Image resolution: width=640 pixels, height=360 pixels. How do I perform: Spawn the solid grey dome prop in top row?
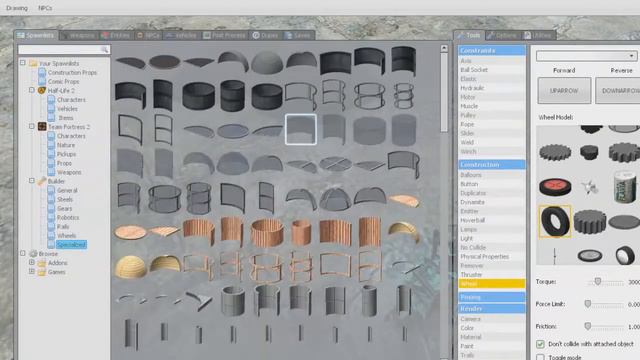coord(267,62)
